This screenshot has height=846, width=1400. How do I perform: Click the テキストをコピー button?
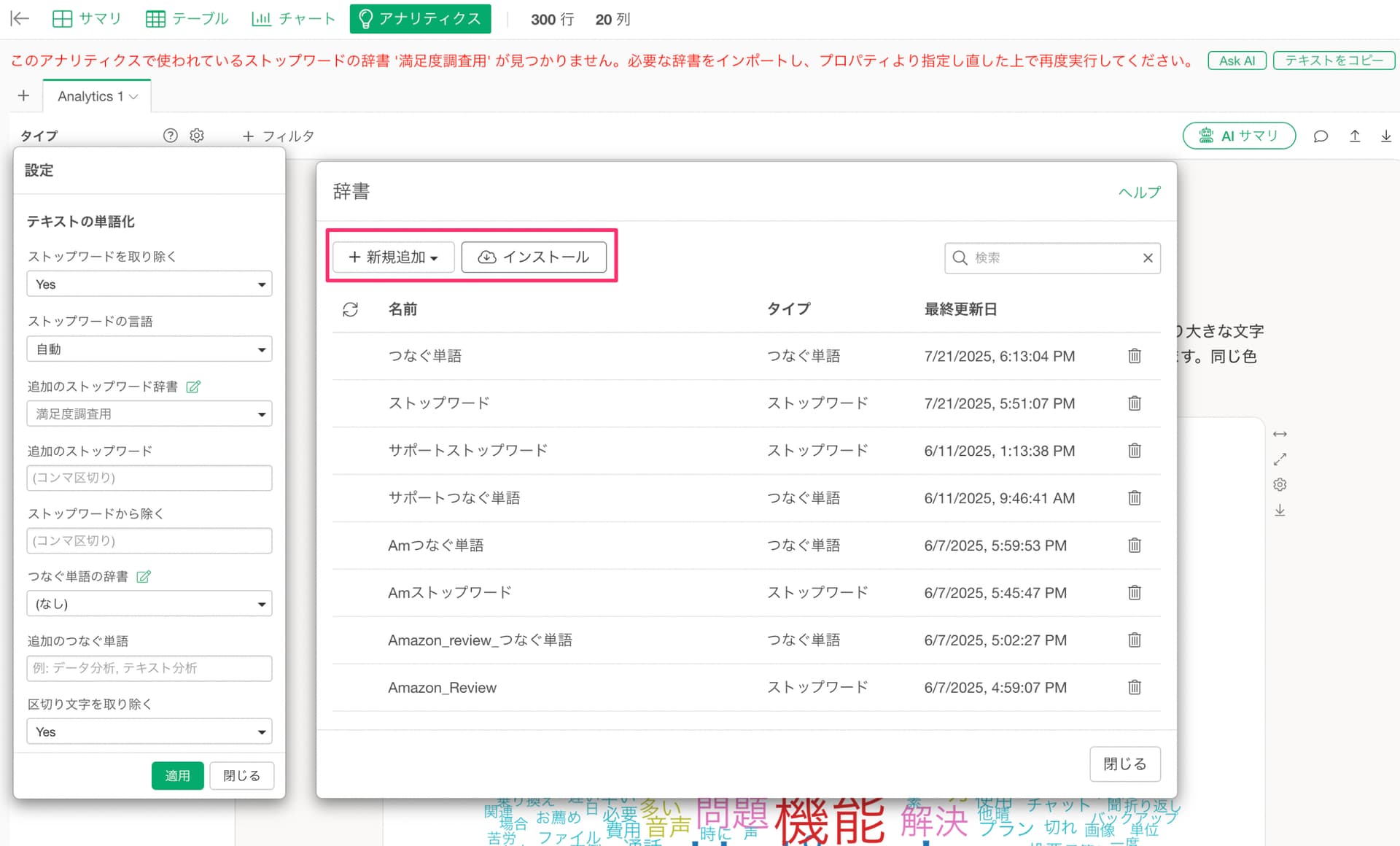1334,61
